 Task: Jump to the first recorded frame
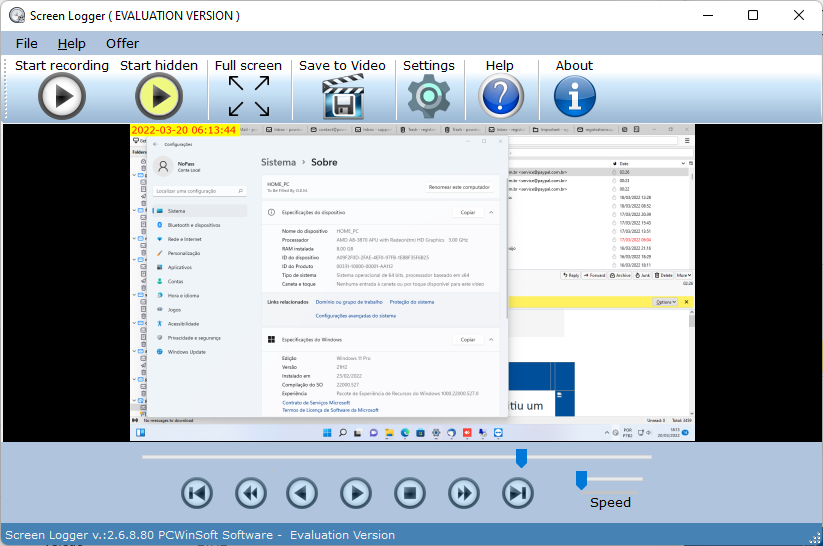pos(197,493)
